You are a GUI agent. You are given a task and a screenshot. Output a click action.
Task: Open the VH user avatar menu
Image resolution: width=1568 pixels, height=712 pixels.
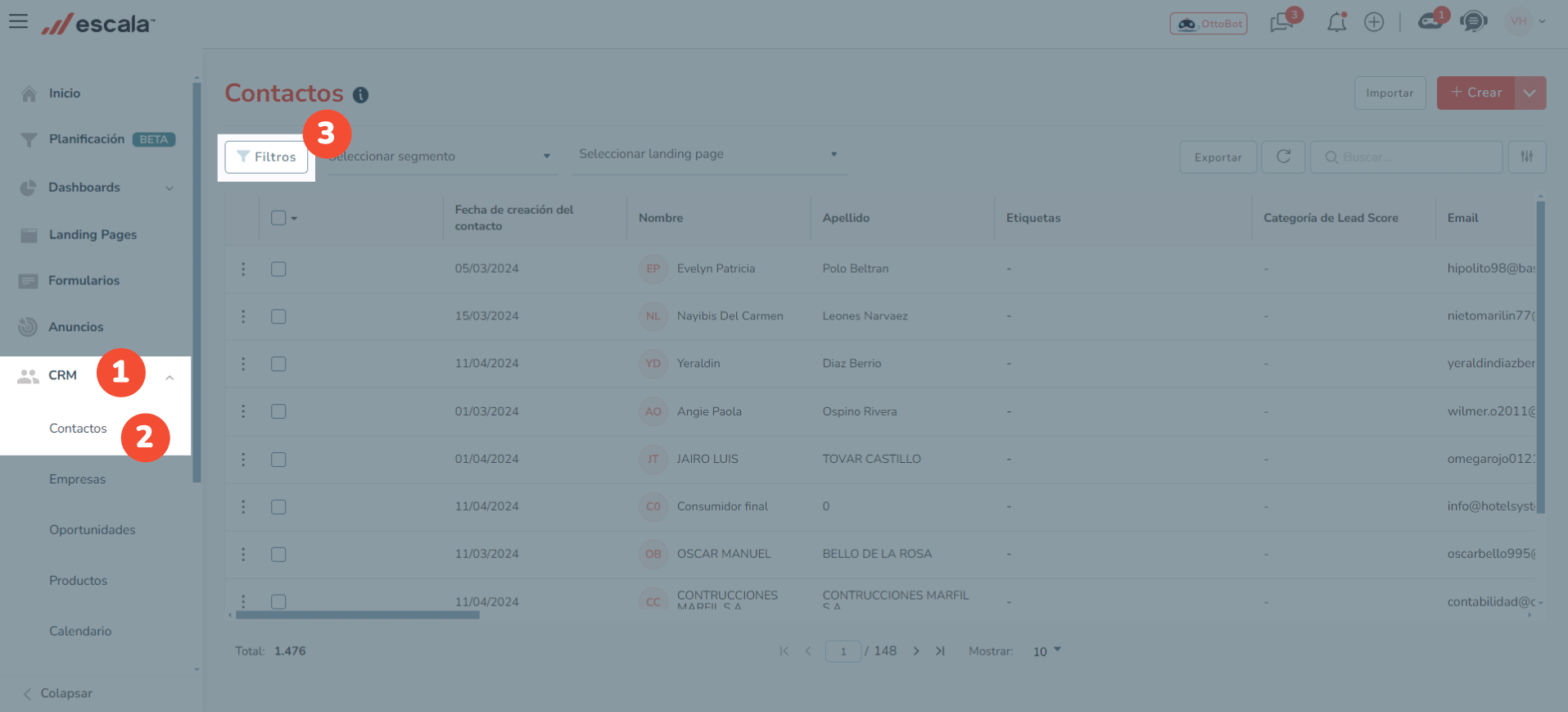coord(1525,21)
